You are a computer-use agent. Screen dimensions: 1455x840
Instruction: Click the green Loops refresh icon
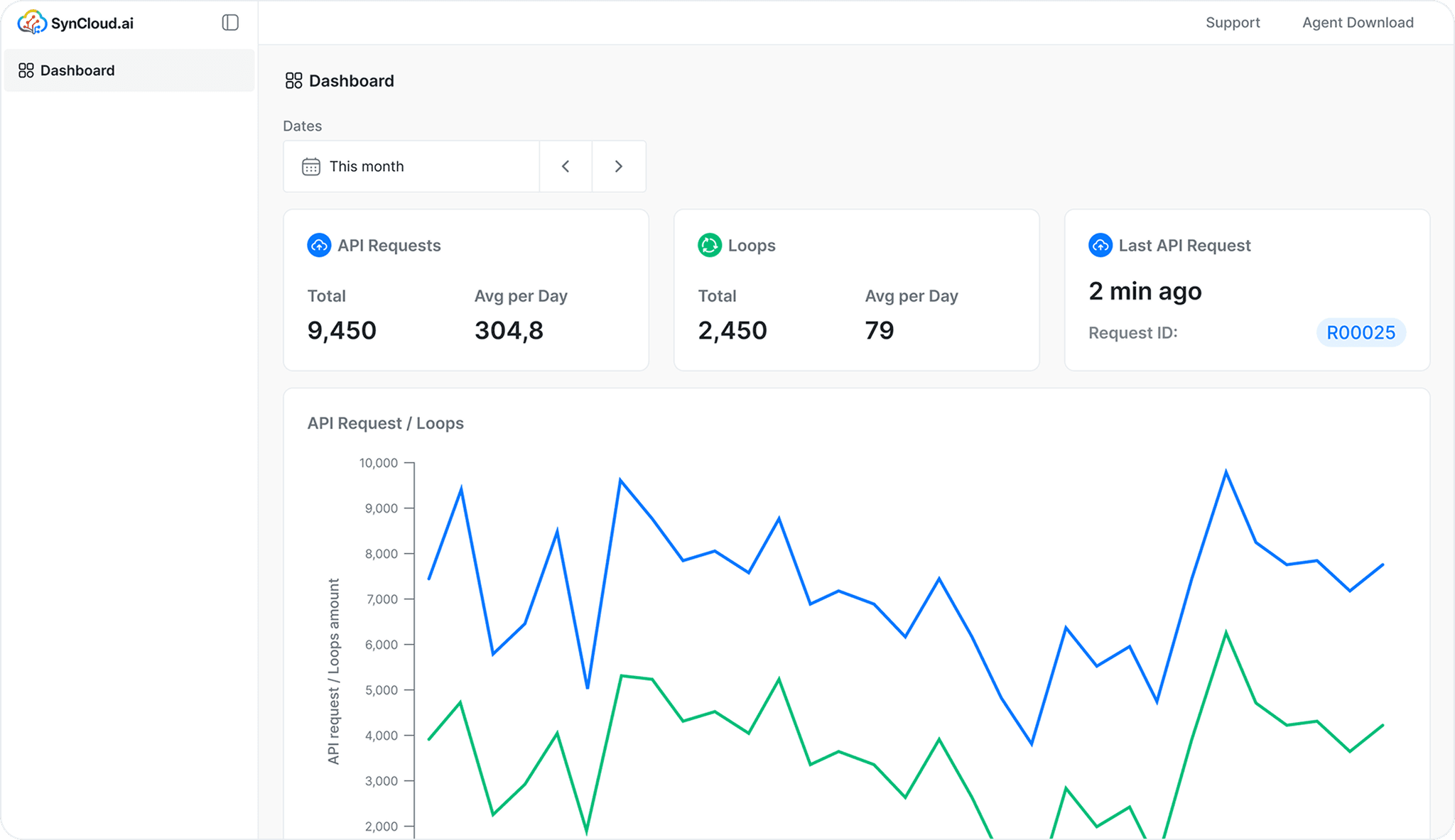coord(709,245)
